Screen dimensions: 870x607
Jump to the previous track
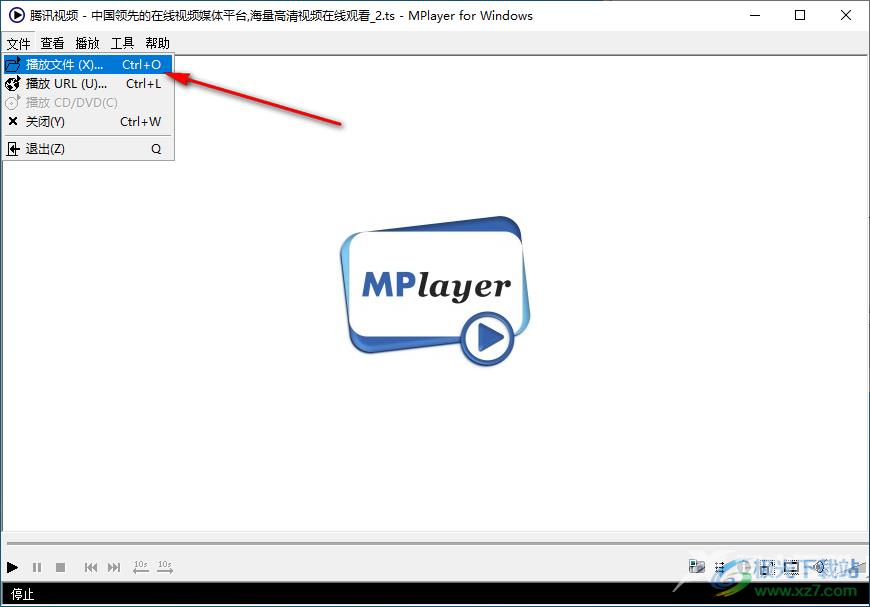pos(91,567)
